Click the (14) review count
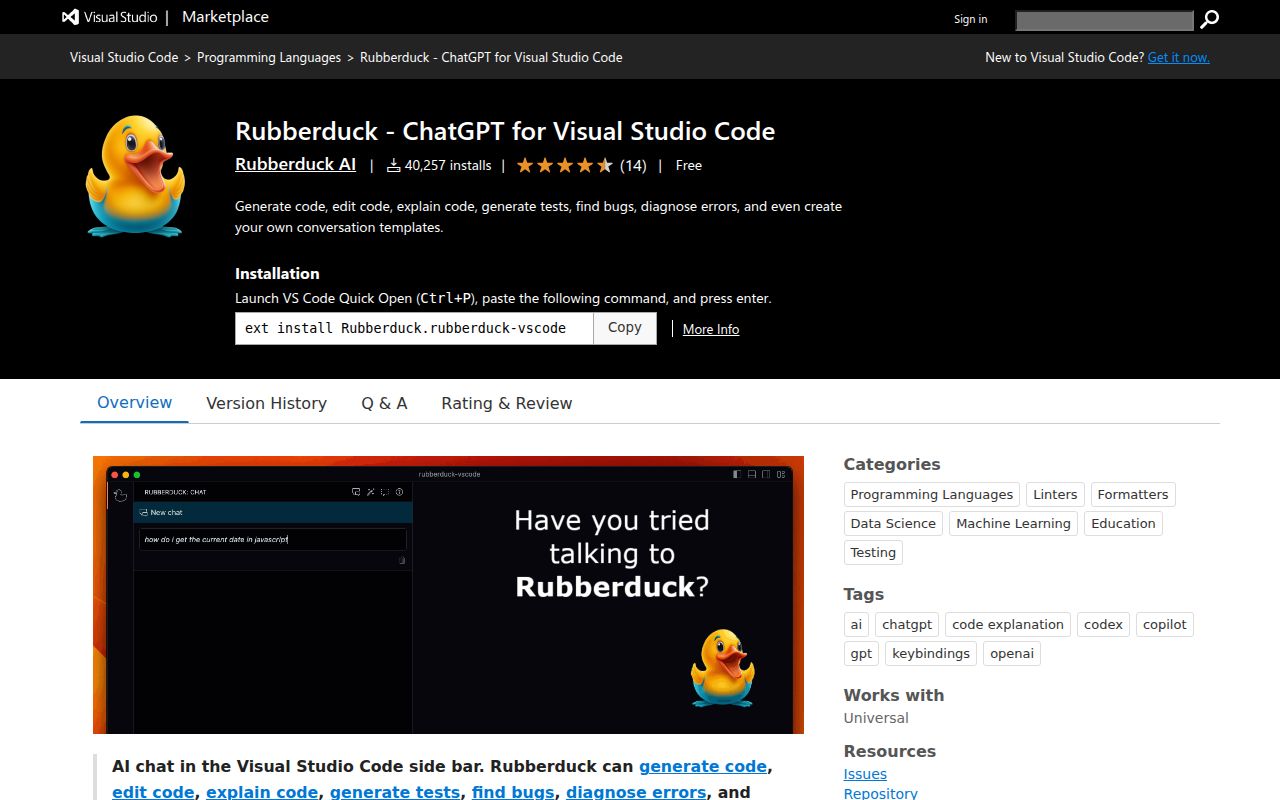1280x800 pixels. tap(633, 165)
